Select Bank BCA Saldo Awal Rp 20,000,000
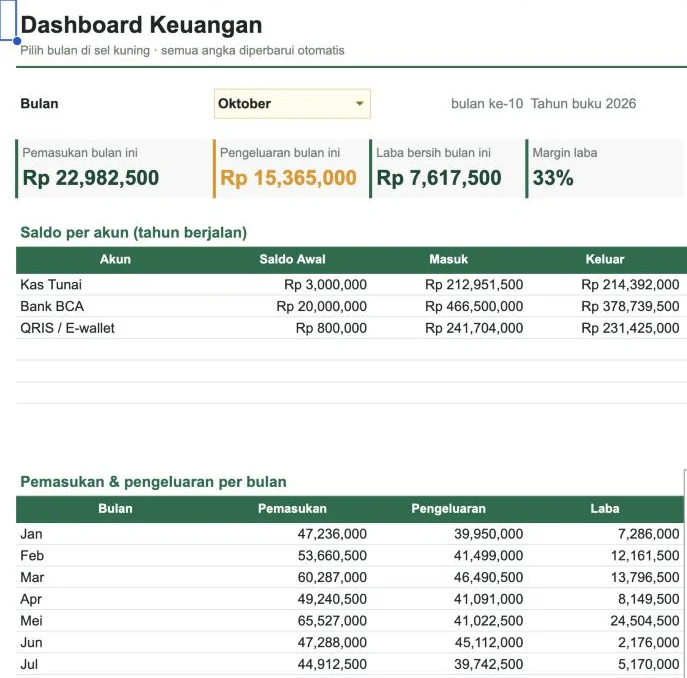 coord(321,306)
